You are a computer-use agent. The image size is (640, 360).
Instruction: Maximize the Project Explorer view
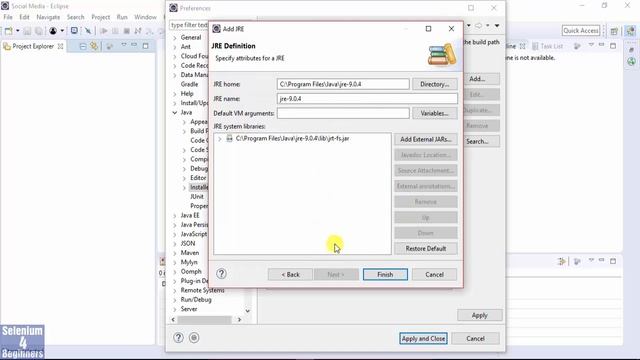coord(145,46)
